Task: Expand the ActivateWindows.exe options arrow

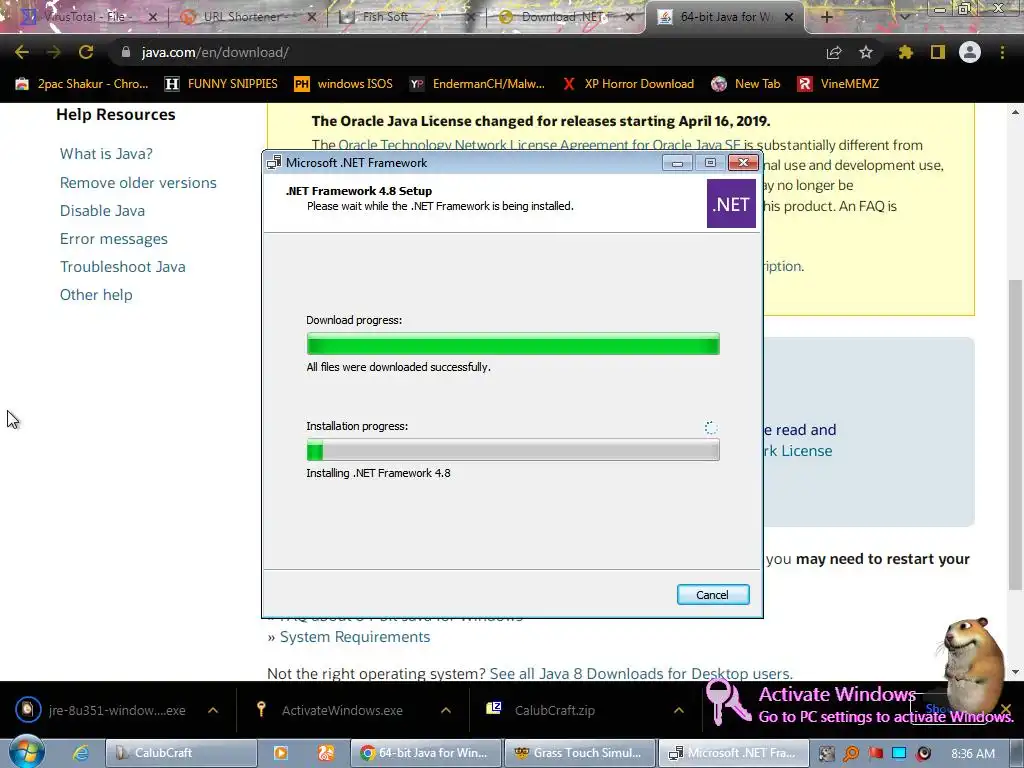Action: [446, 711]
